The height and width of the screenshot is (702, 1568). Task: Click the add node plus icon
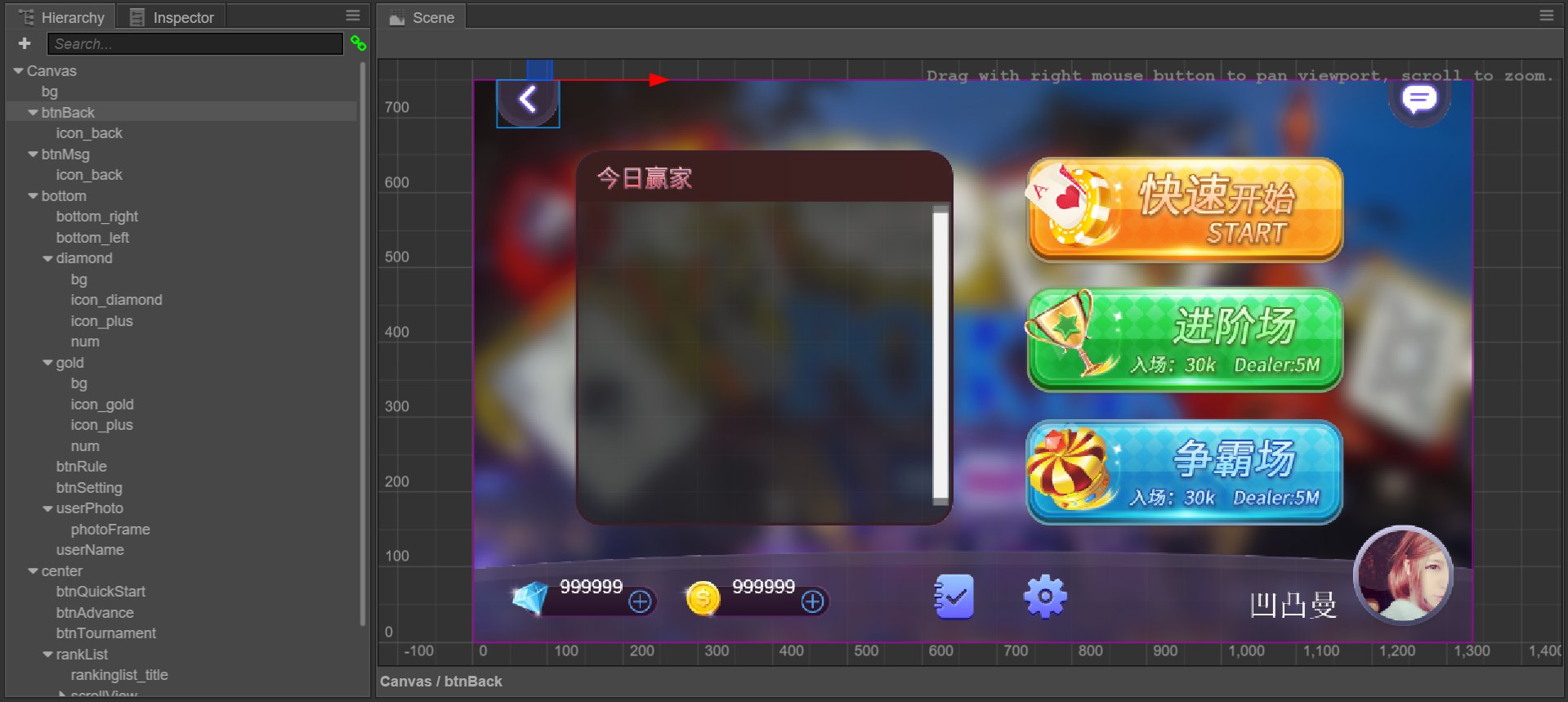pos(25,43)
